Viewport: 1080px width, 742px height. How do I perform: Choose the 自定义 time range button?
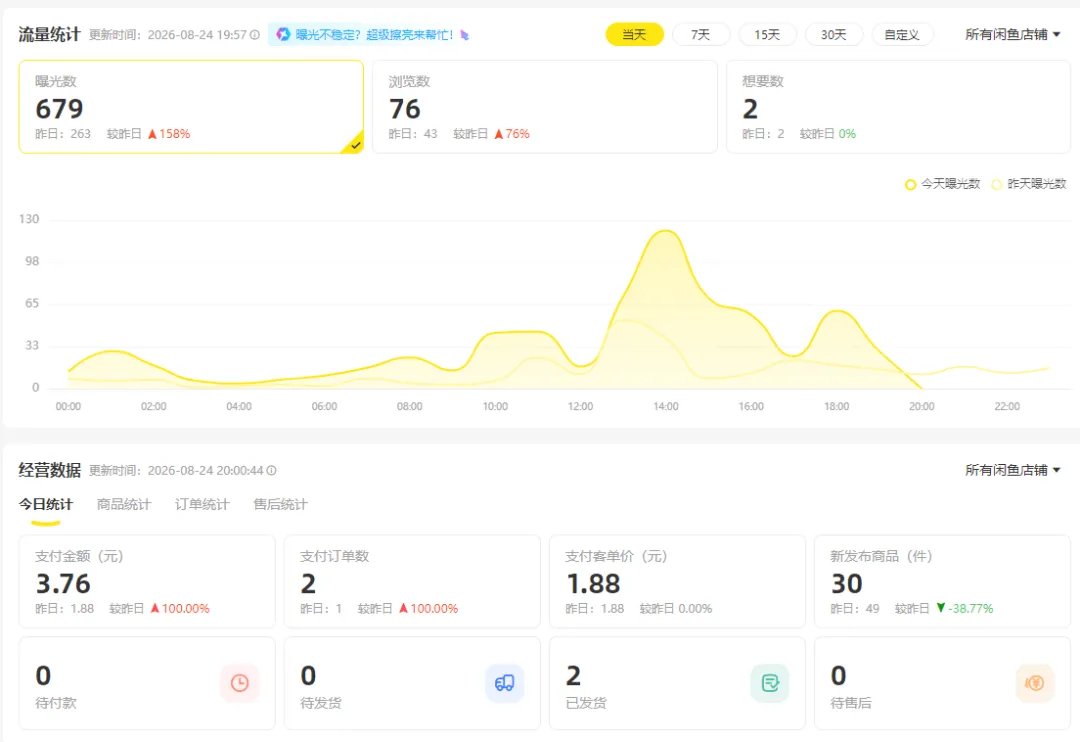click(902, 34)
